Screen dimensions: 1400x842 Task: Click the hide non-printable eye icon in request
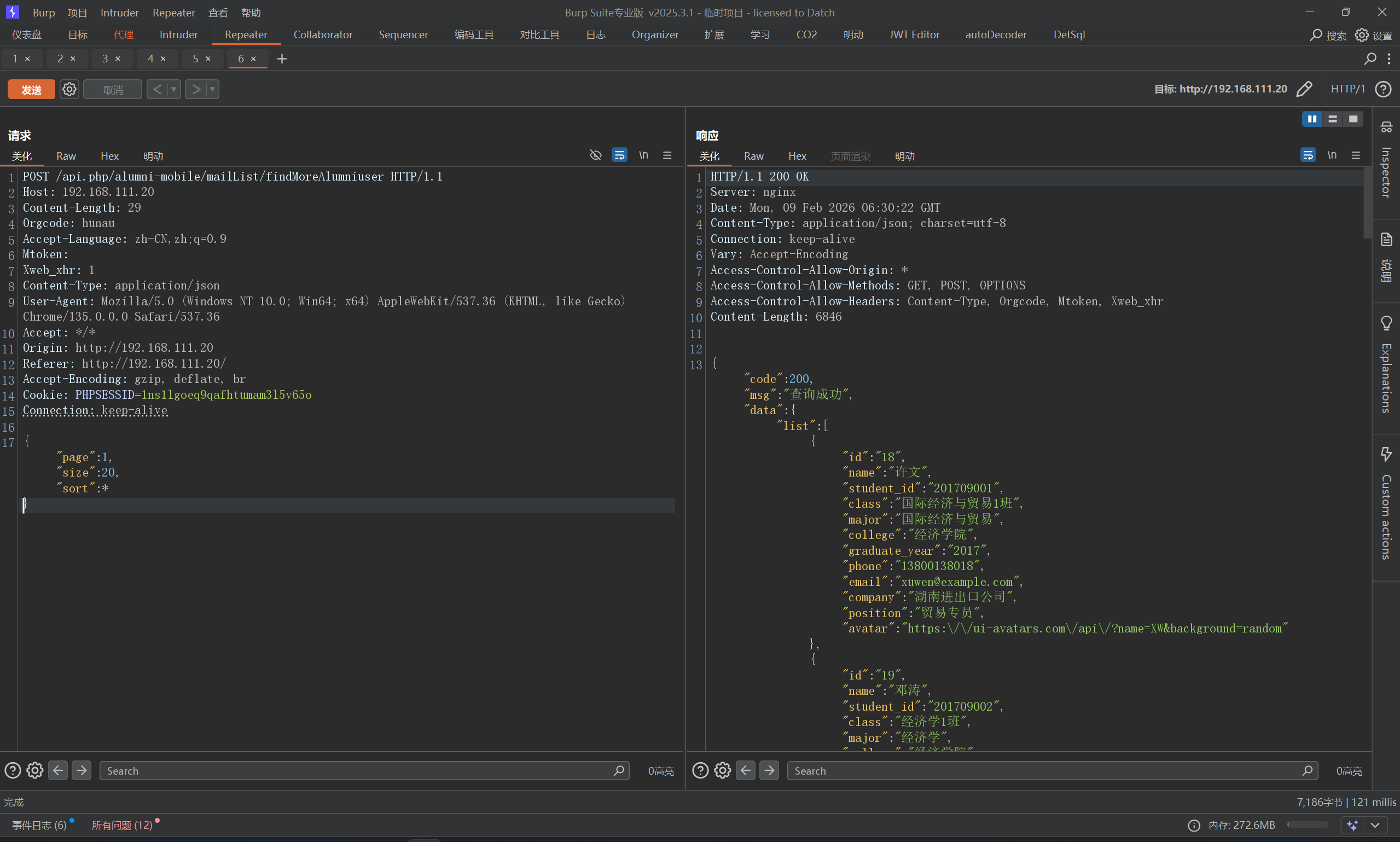595,155
